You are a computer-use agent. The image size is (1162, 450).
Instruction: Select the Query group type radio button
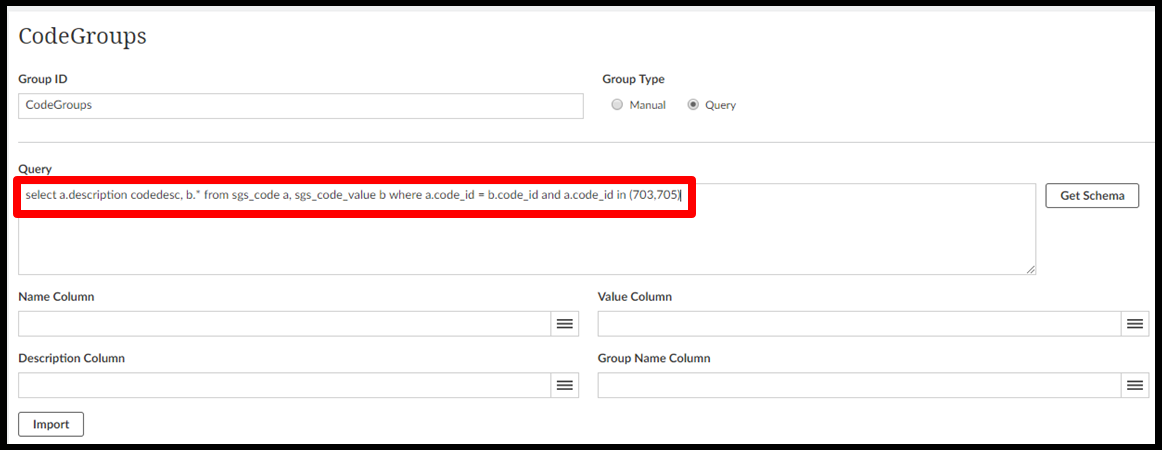click(x=693, y=105)
